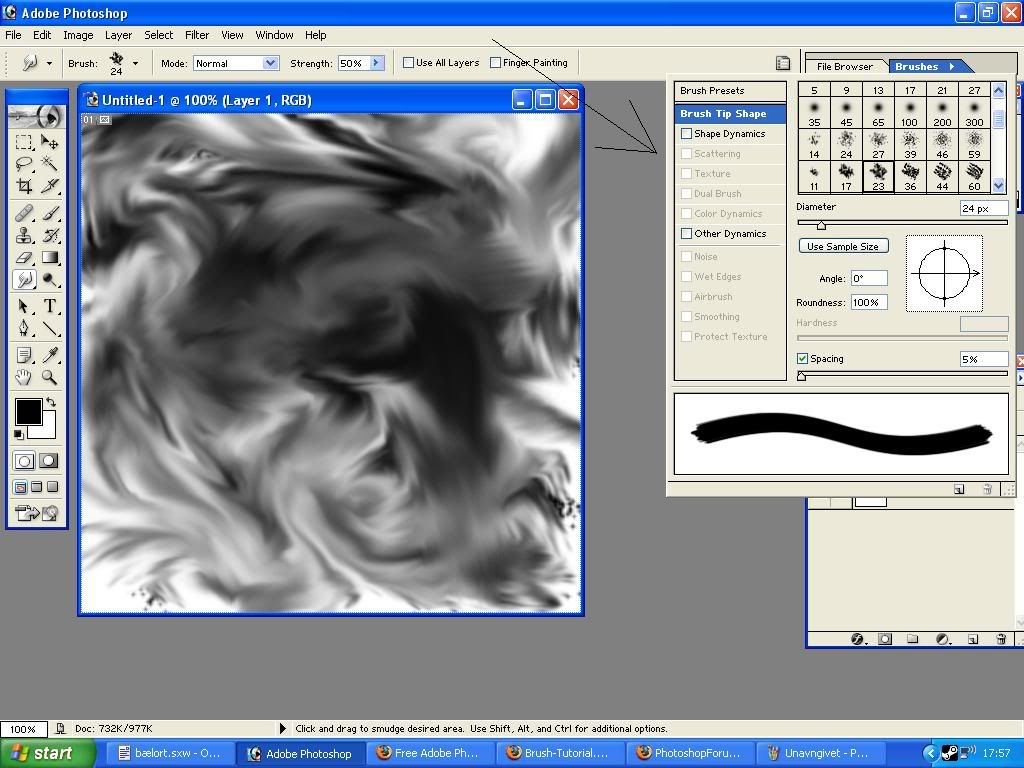This screenshot has width=1024, height=768.
Task: Select the Lasso tool
Action: (24, 164)
